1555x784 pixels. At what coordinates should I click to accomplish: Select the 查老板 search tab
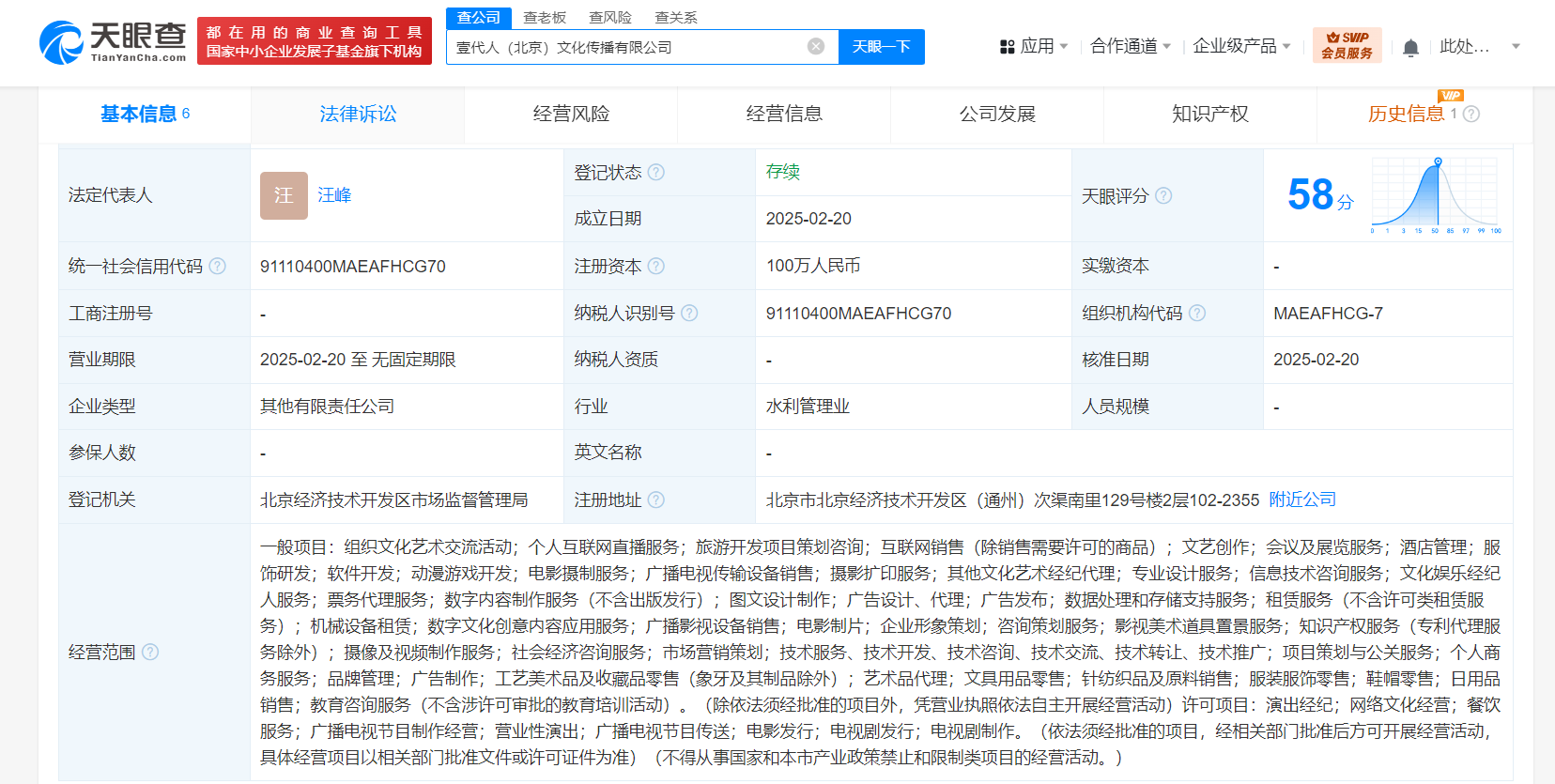point(545,18)
